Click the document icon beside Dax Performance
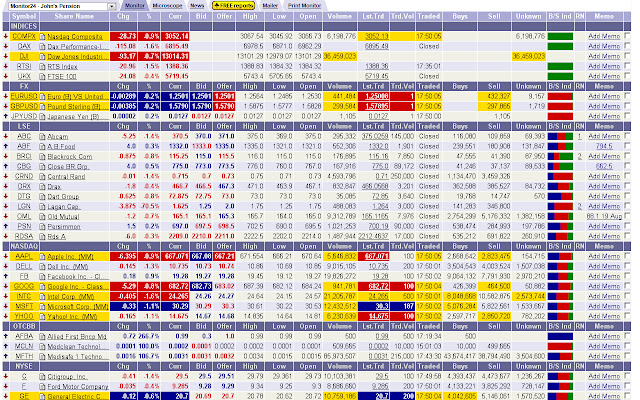640x400 pixels. [x=42, y=46]
